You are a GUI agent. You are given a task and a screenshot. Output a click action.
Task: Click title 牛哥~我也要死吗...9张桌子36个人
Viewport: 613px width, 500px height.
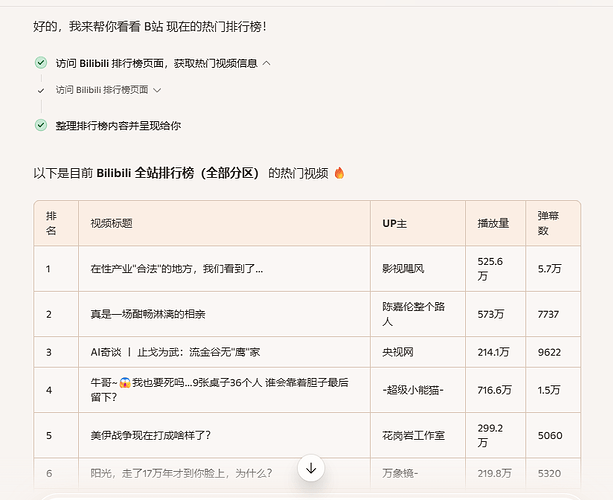(x=219, y=390)
